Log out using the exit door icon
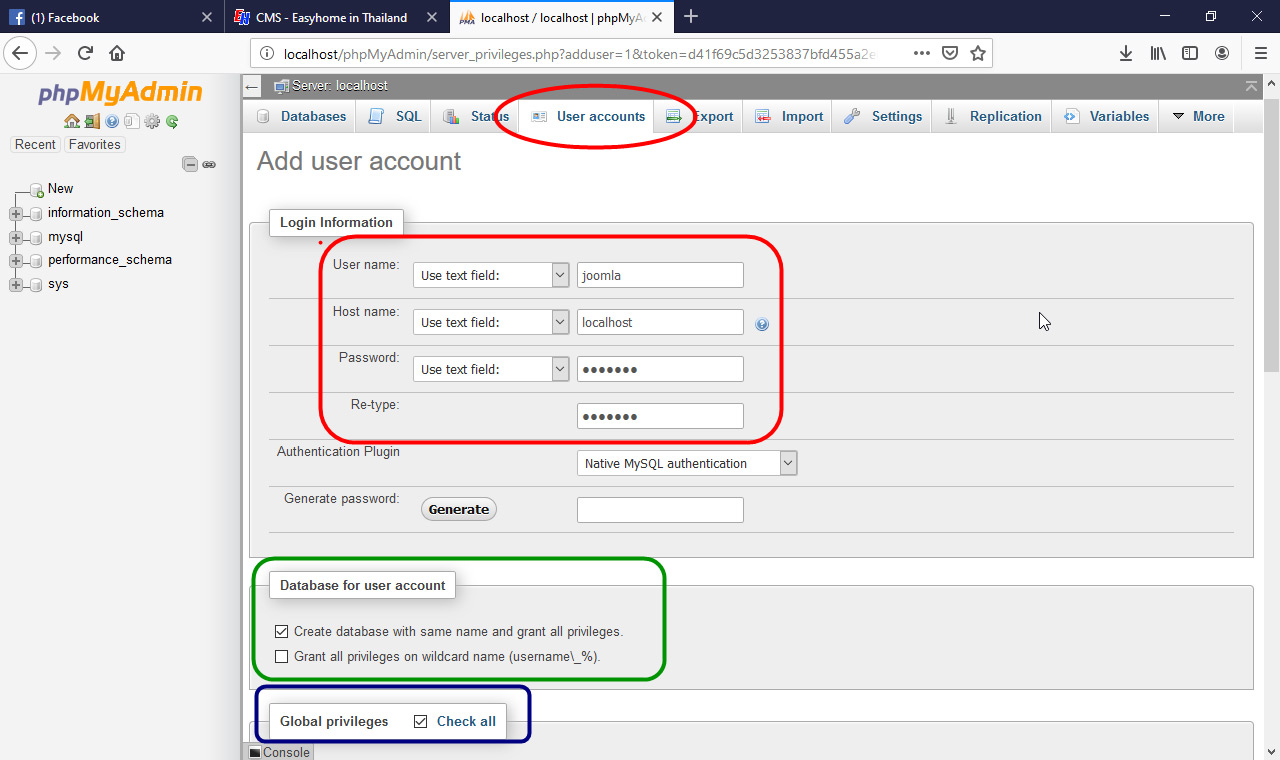 [x=92, y=121]
